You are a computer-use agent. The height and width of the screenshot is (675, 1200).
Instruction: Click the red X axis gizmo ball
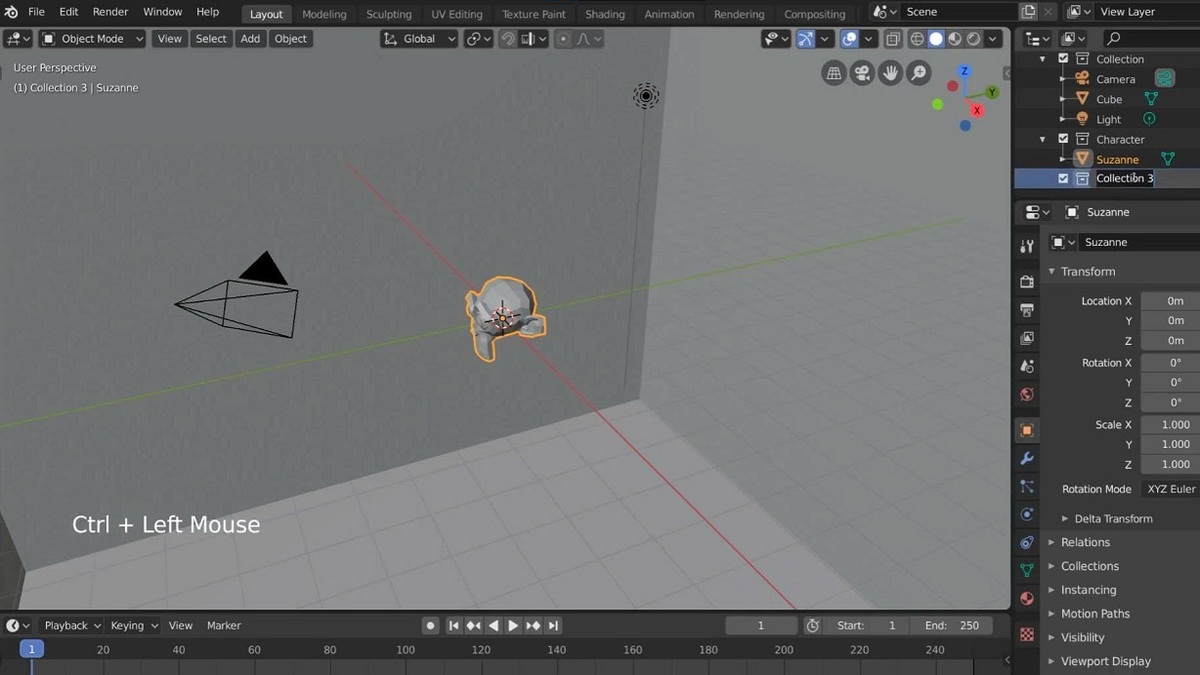978,110
